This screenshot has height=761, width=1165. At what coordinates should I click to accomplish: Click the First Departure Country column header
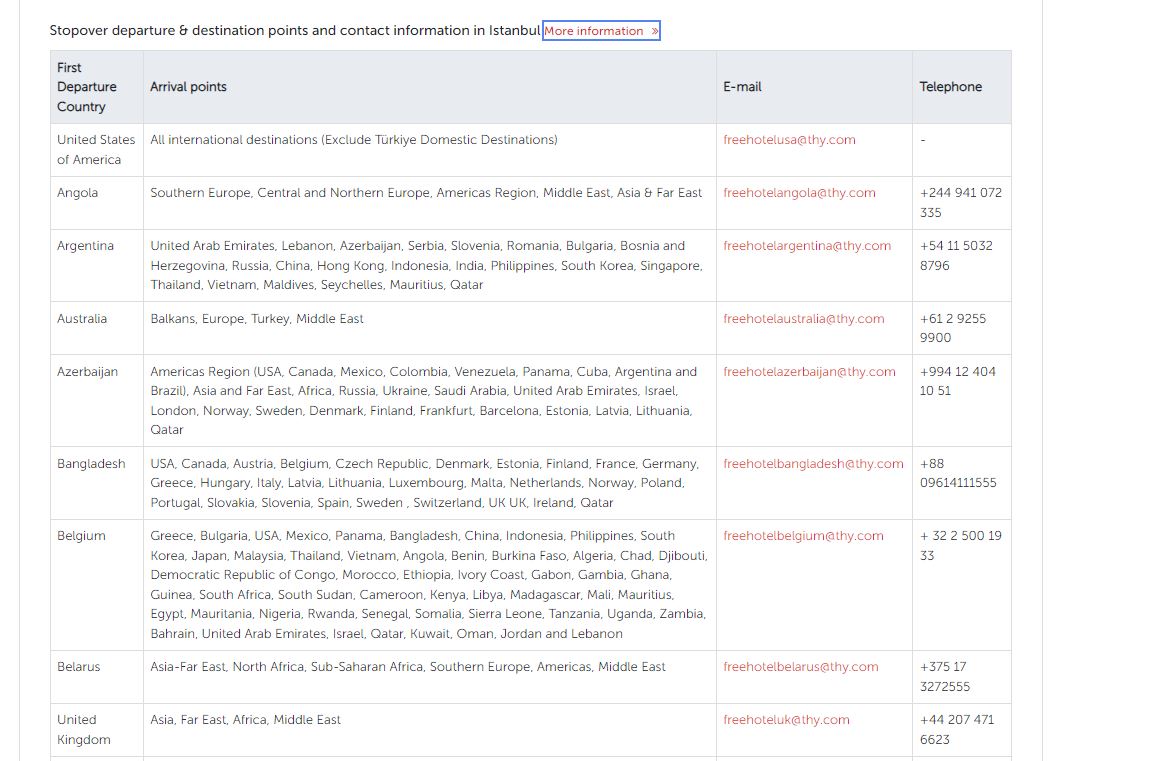(87, 87)
